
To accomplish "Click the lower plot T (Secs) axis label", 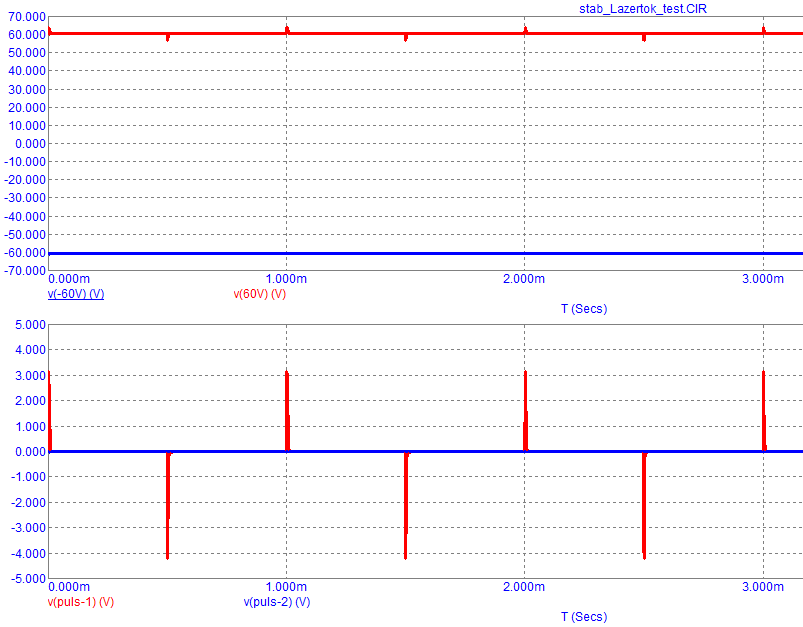I will pos(584,617).
